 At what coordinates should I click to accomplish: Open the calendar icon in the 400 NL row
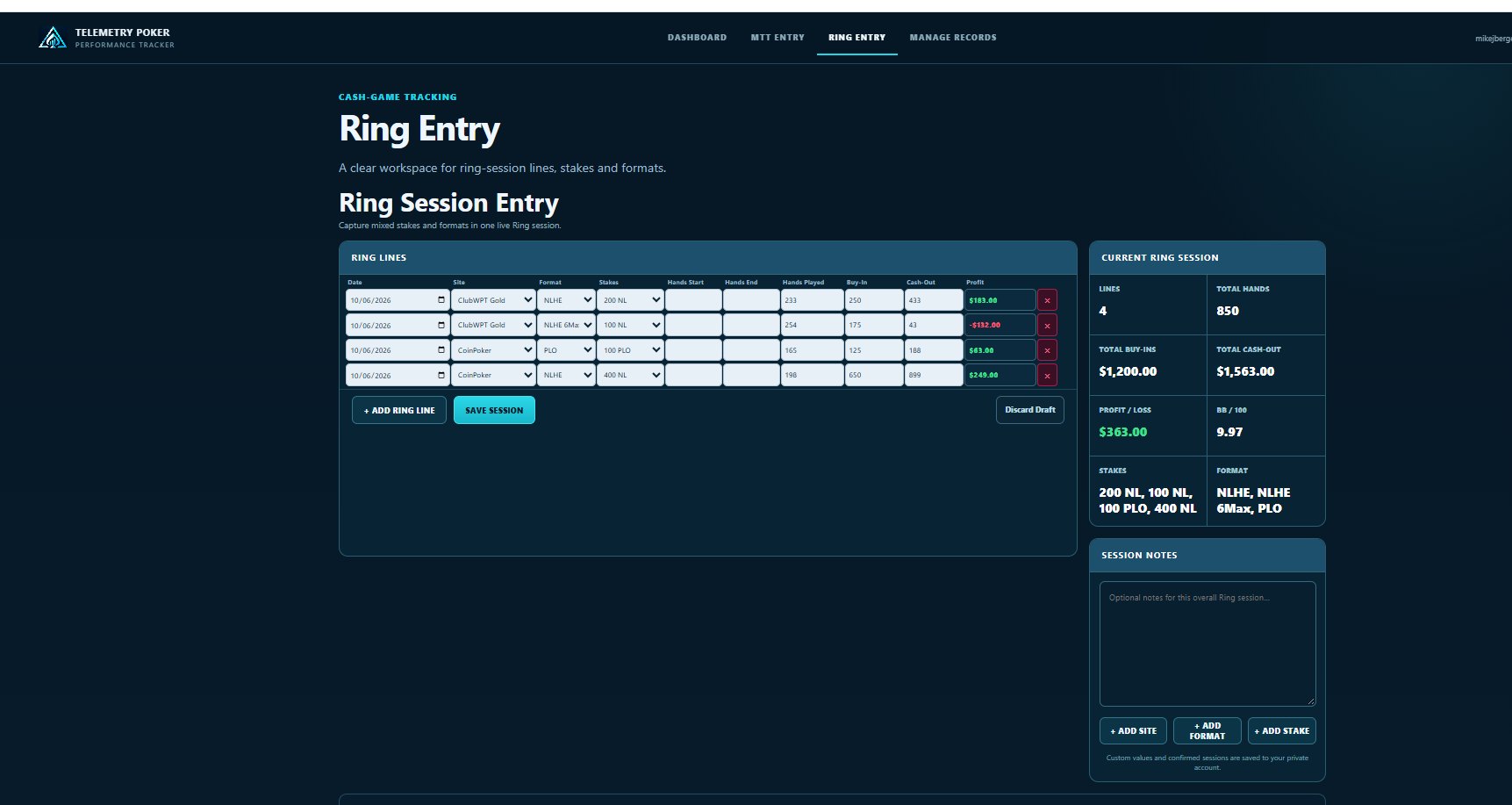click(x=441, y=375)
